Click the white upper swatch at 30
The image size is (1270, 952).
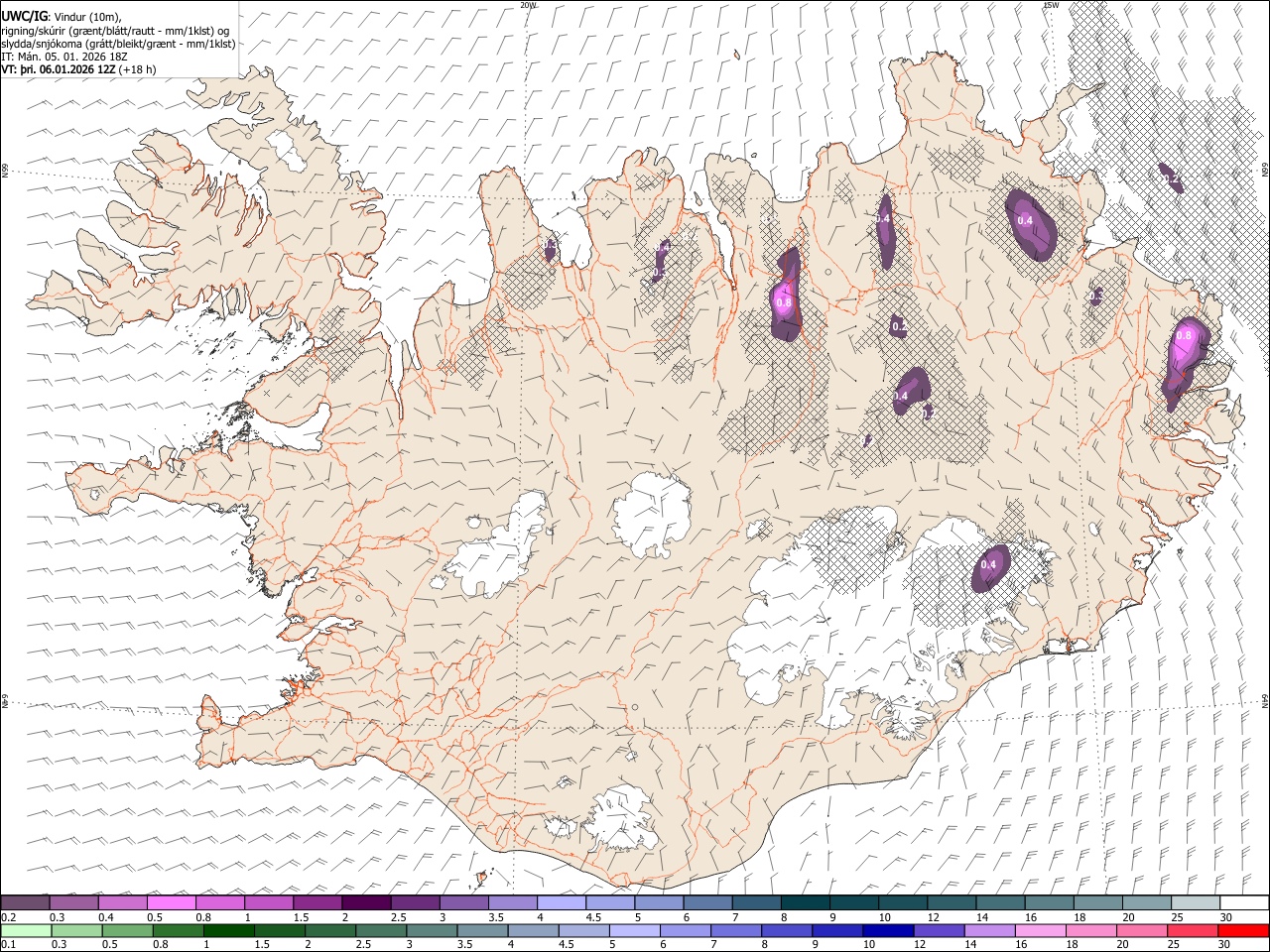point(1242,903)
